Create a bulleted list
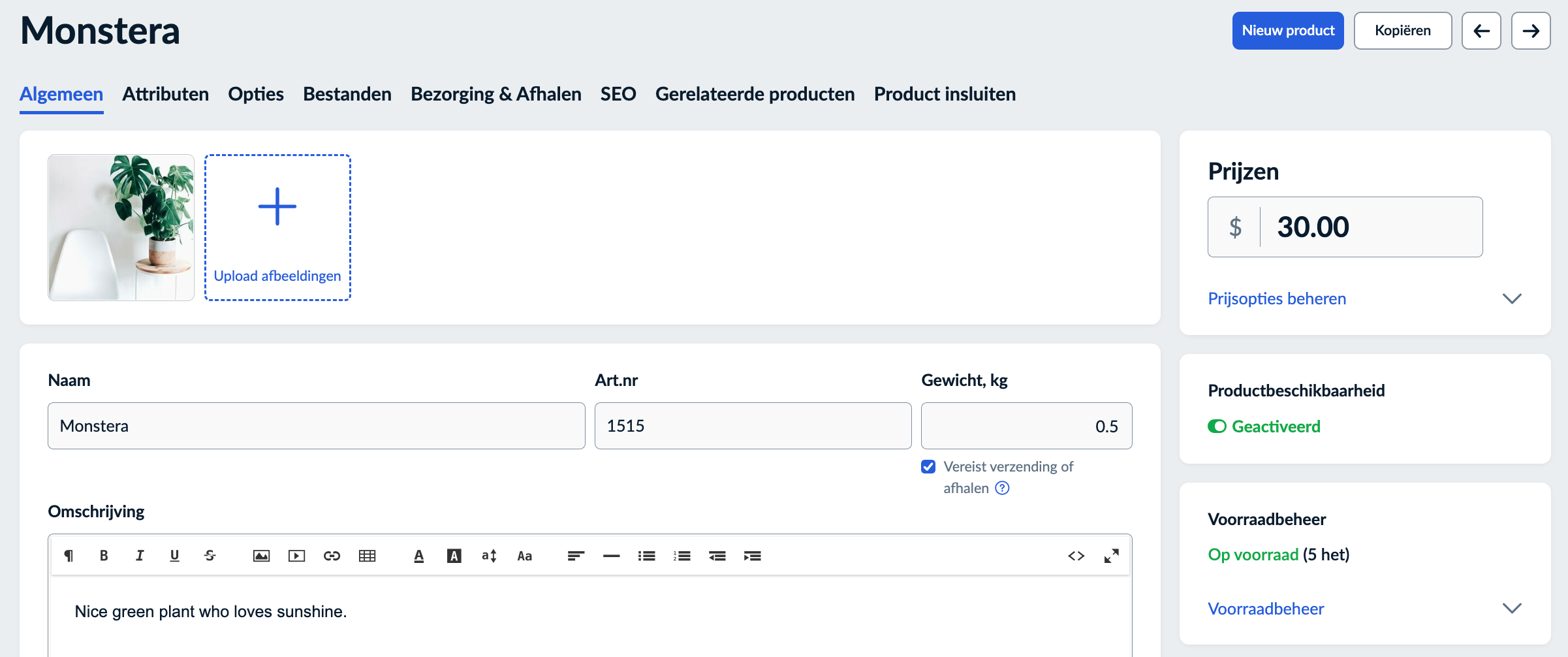Image resolution: width=1568 pixels, height=657 pixels. (646, 556)
